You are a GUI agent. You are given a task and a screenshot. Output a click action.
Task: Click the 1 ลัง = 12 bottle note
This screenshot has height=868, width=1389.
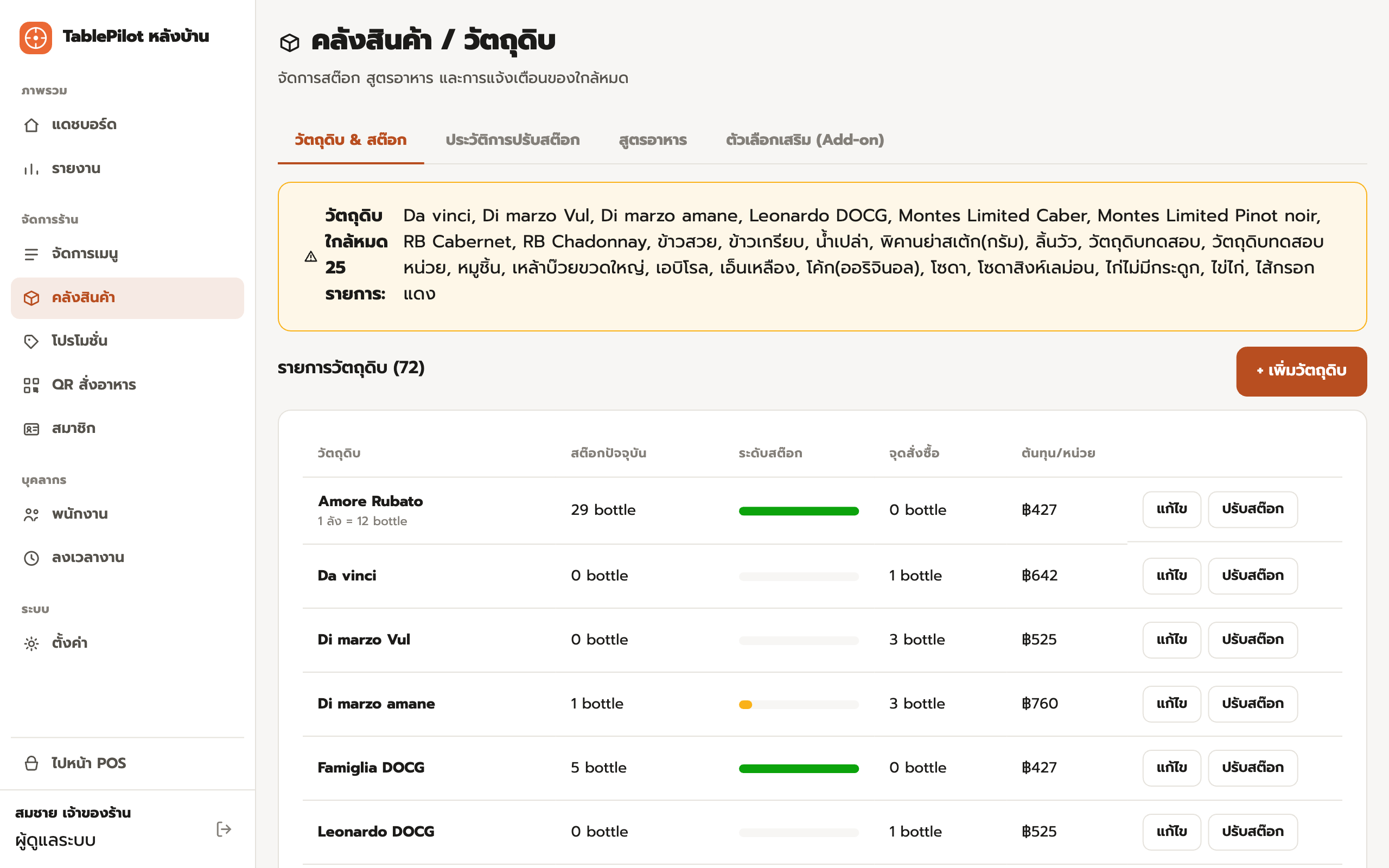pyautogui.click(x=362, y=521)
